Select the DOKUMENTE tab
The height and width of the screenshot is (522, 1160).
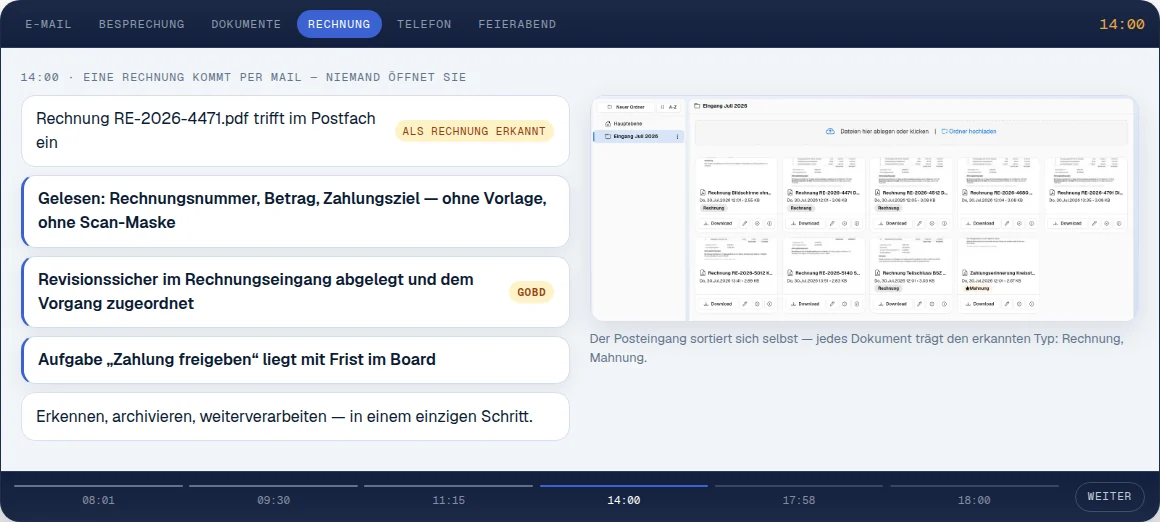pyautogui.click(x=246, y=24)
